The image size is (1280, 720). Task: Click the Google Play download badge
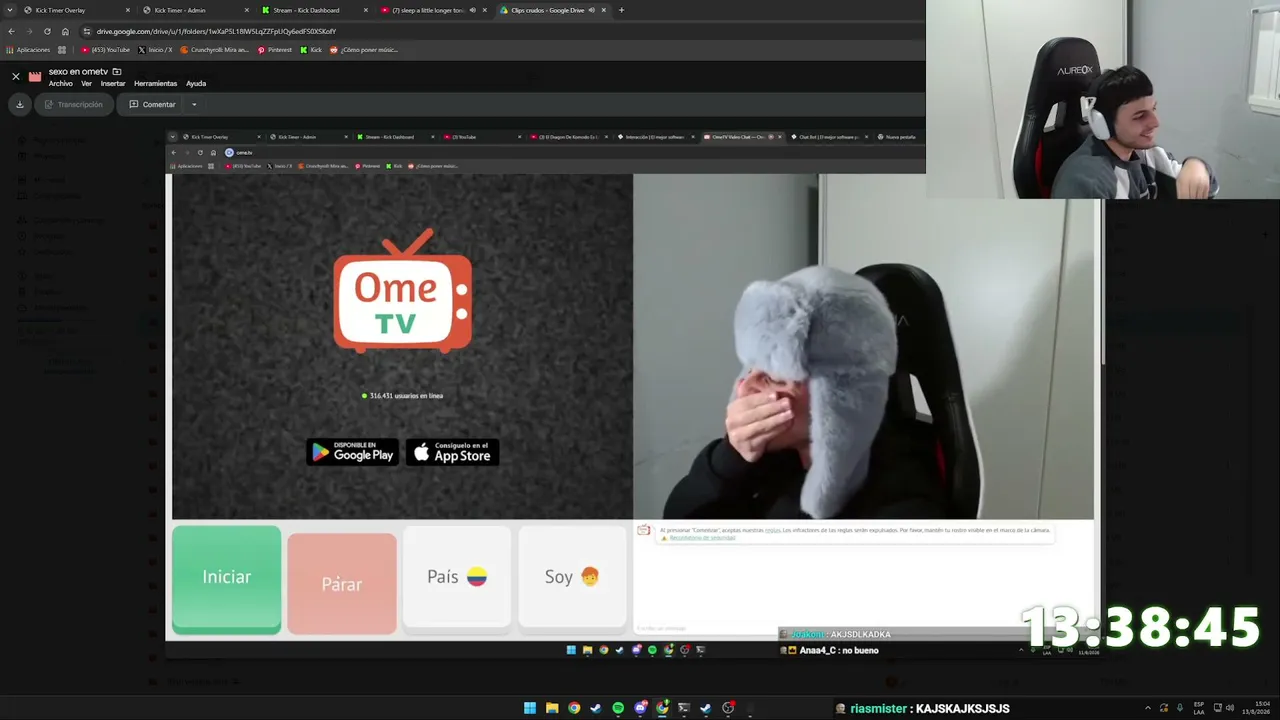(352, 453)
